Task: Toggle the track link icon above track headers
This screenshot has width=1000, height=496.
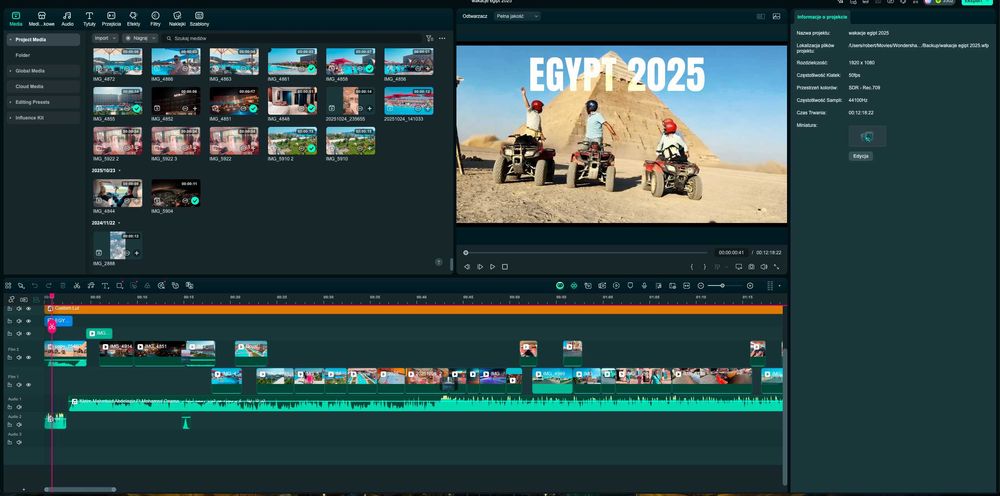Action: [x=11, y=300]
